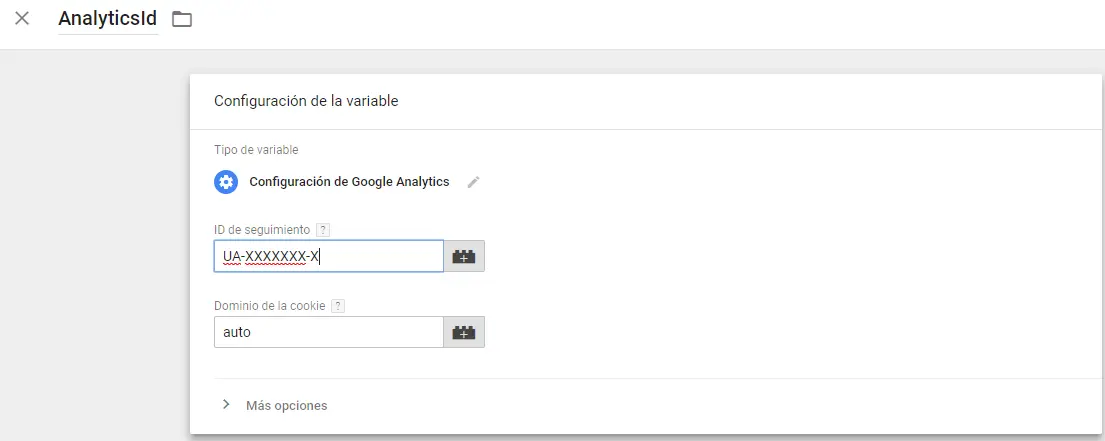Click the AnalyticsId variable name title
This screenshot has height=441, width=1105.
(108, 19)
